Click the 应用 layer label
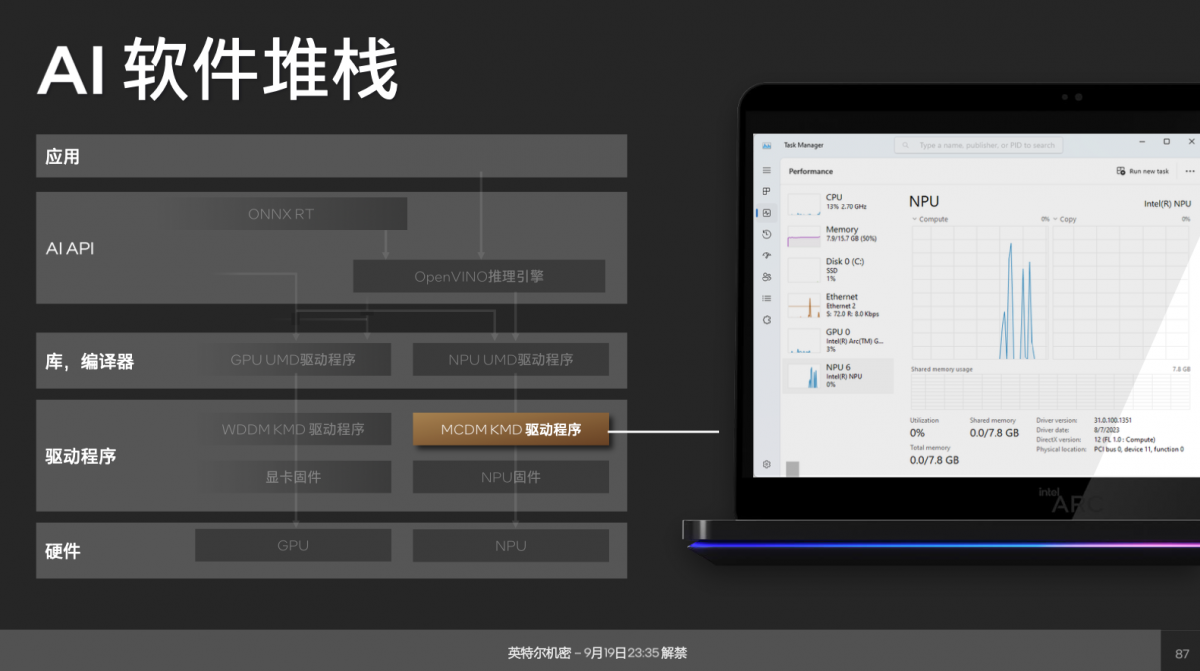This screenshot has height=671, width=1200. tap(62, 157)
